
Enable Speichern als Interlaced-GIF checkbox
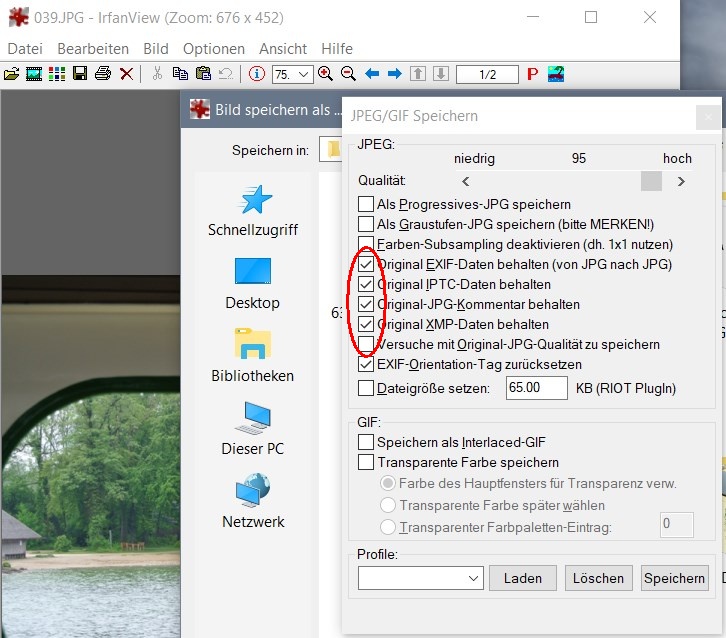pyautogui.click(x=366, y=442)
